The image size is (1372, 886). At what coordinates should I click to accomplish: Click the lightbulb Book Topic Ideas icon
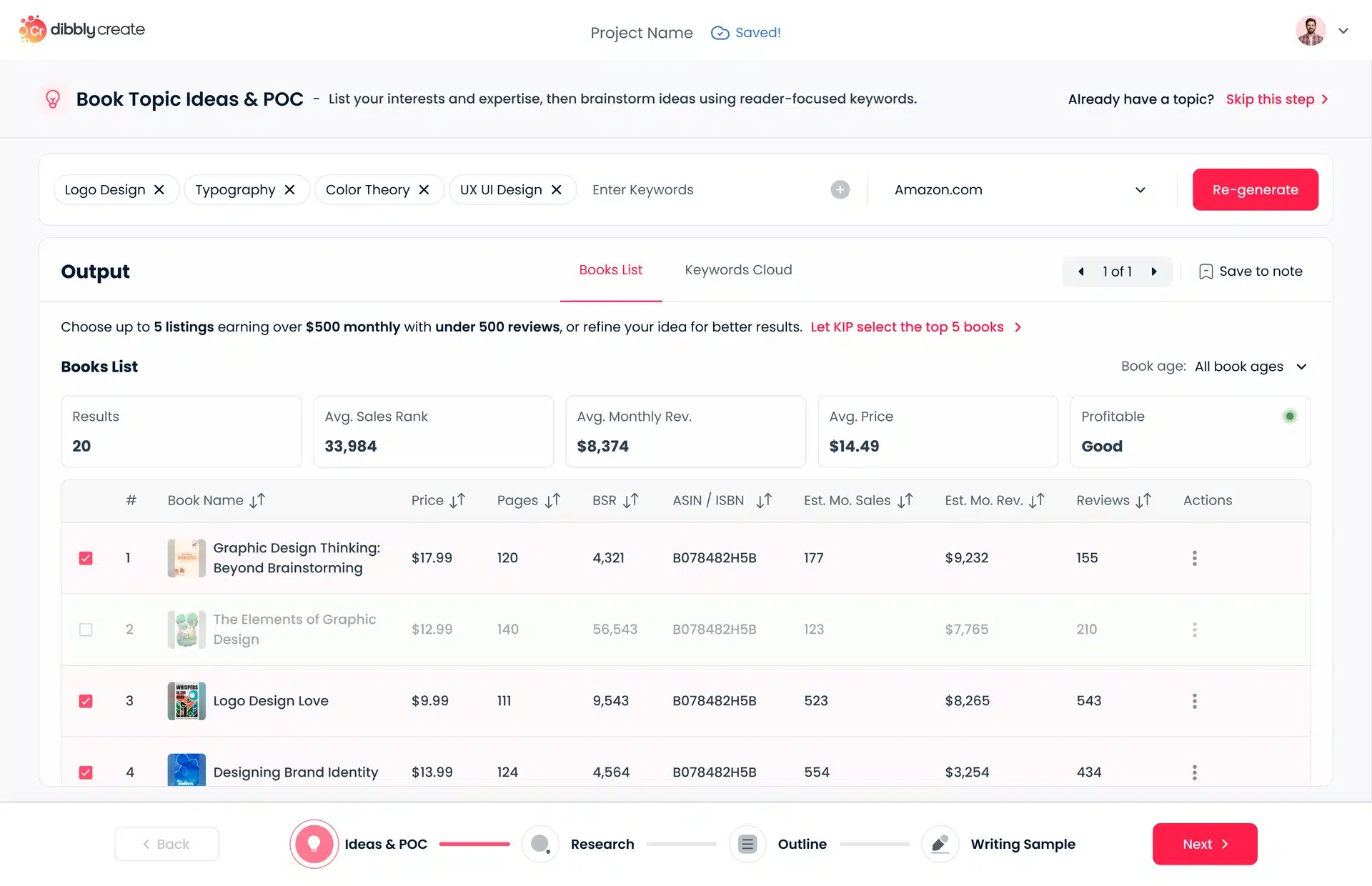pos(53,99)
